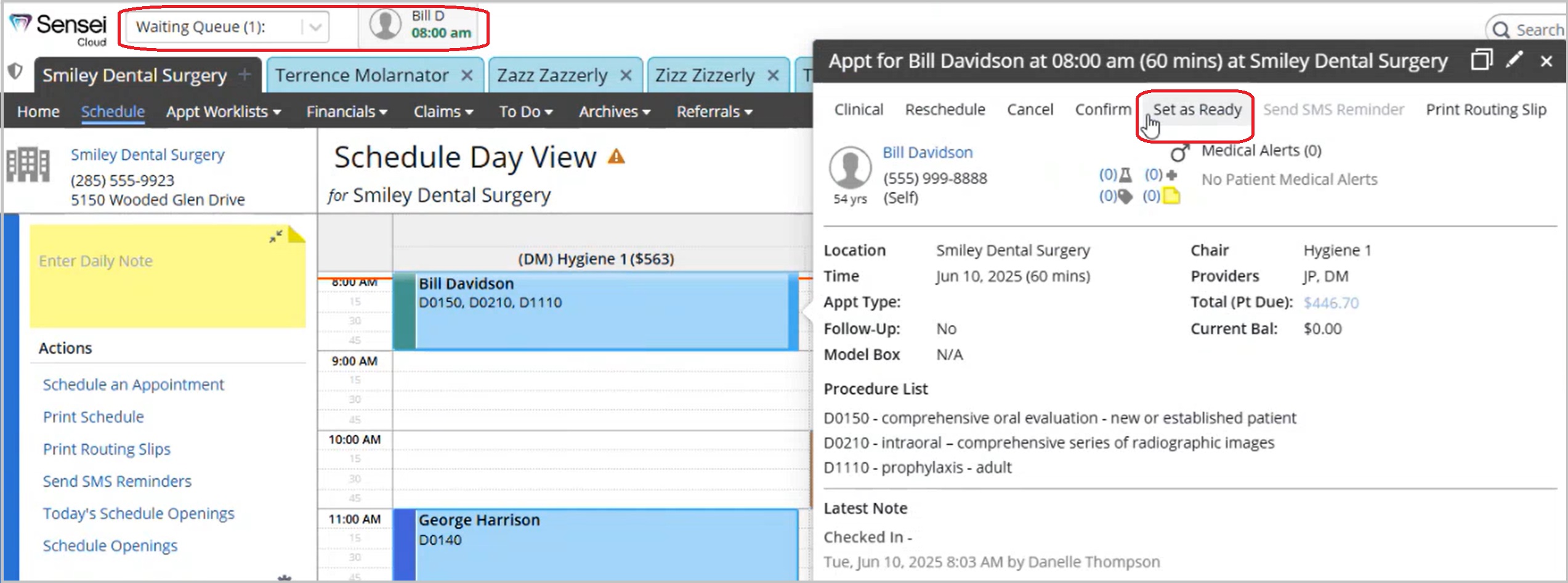The image size is (1568, 583).
Task: Click Clinical in appointment panel
Action: click(859, 110)
